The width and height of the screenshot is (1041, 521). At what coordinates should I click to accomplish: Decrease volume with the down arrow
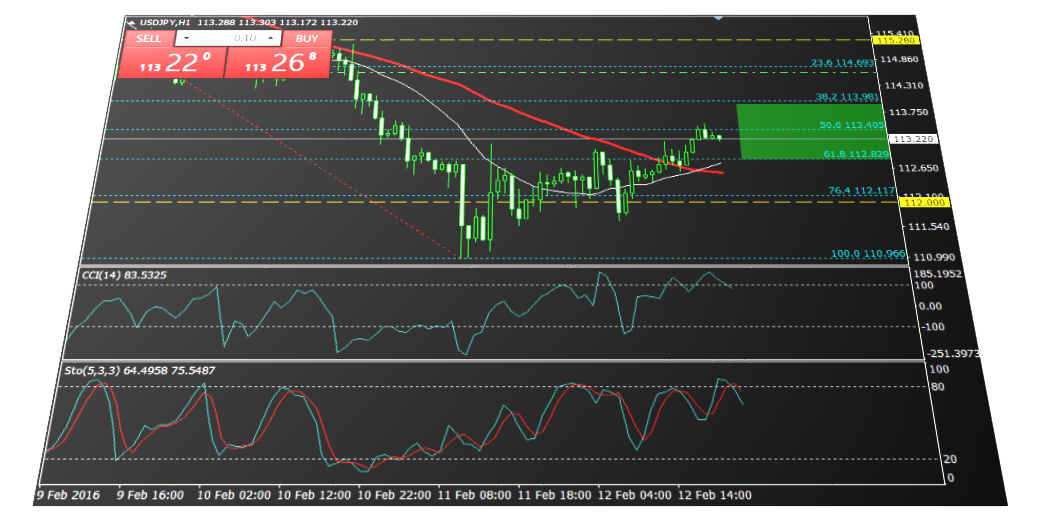point(187,38)
